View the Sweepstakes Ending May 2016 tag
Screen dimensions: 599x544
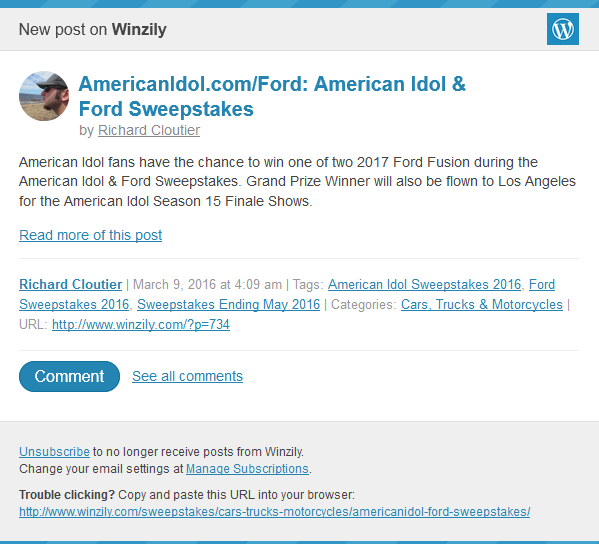pyautogui.click(x=228, y=304)
